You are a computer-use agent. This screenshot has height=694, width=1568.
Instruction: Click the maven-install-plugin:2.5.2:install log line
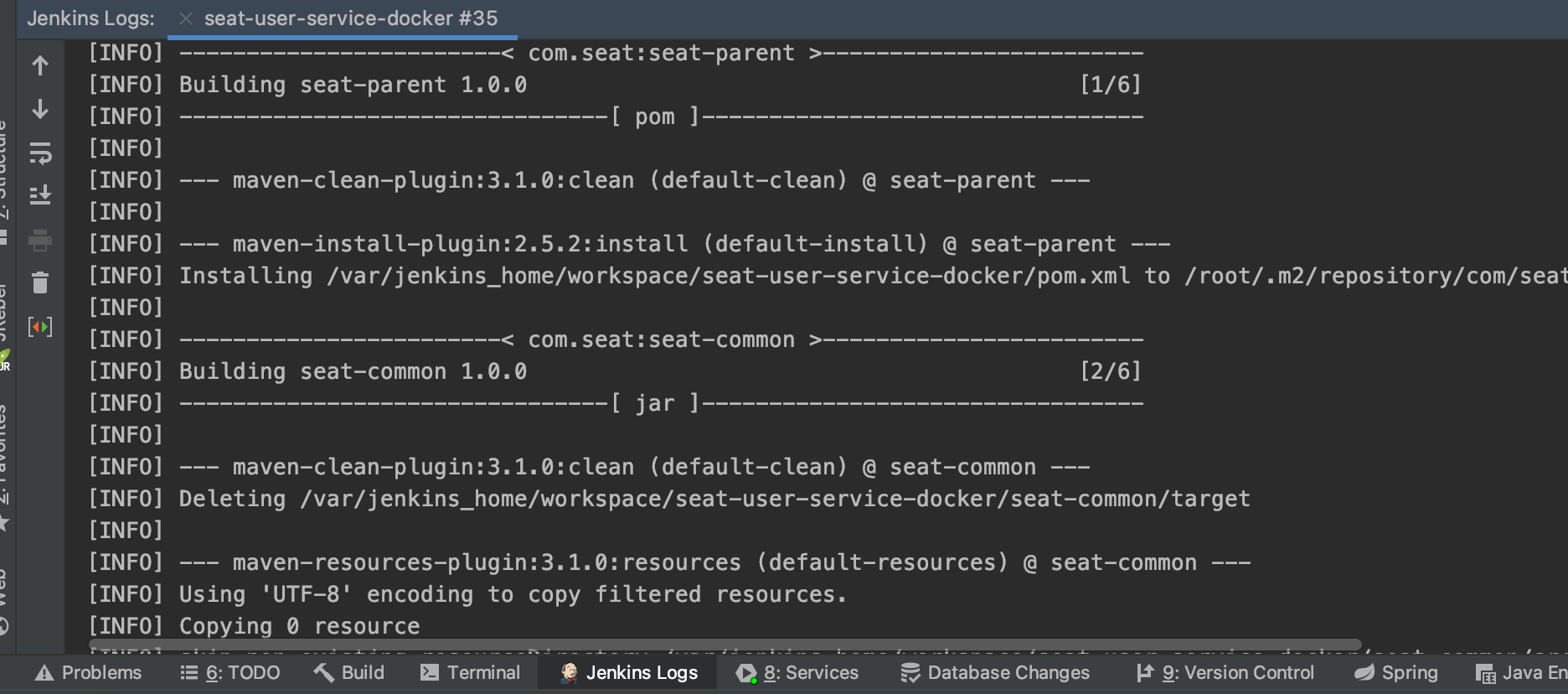(x=630, y=244)
